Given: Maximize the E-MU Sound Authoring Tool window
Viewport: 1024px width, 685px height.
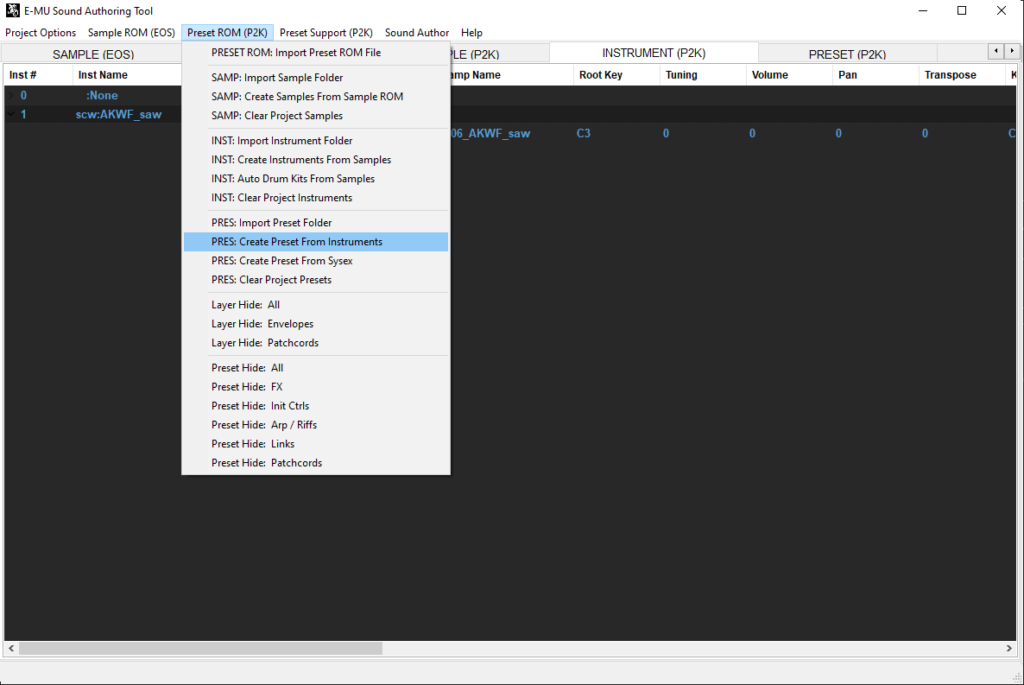Looking at the screenshot, I should click(962, 10).
